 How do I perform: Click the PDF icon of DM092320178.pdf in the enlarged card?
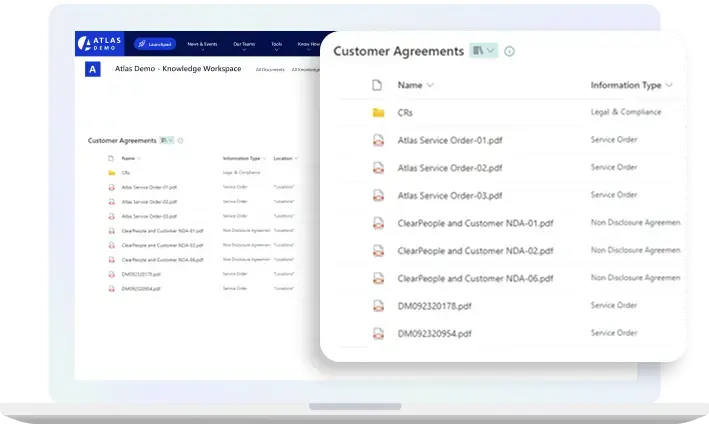(x=378, y=306)
